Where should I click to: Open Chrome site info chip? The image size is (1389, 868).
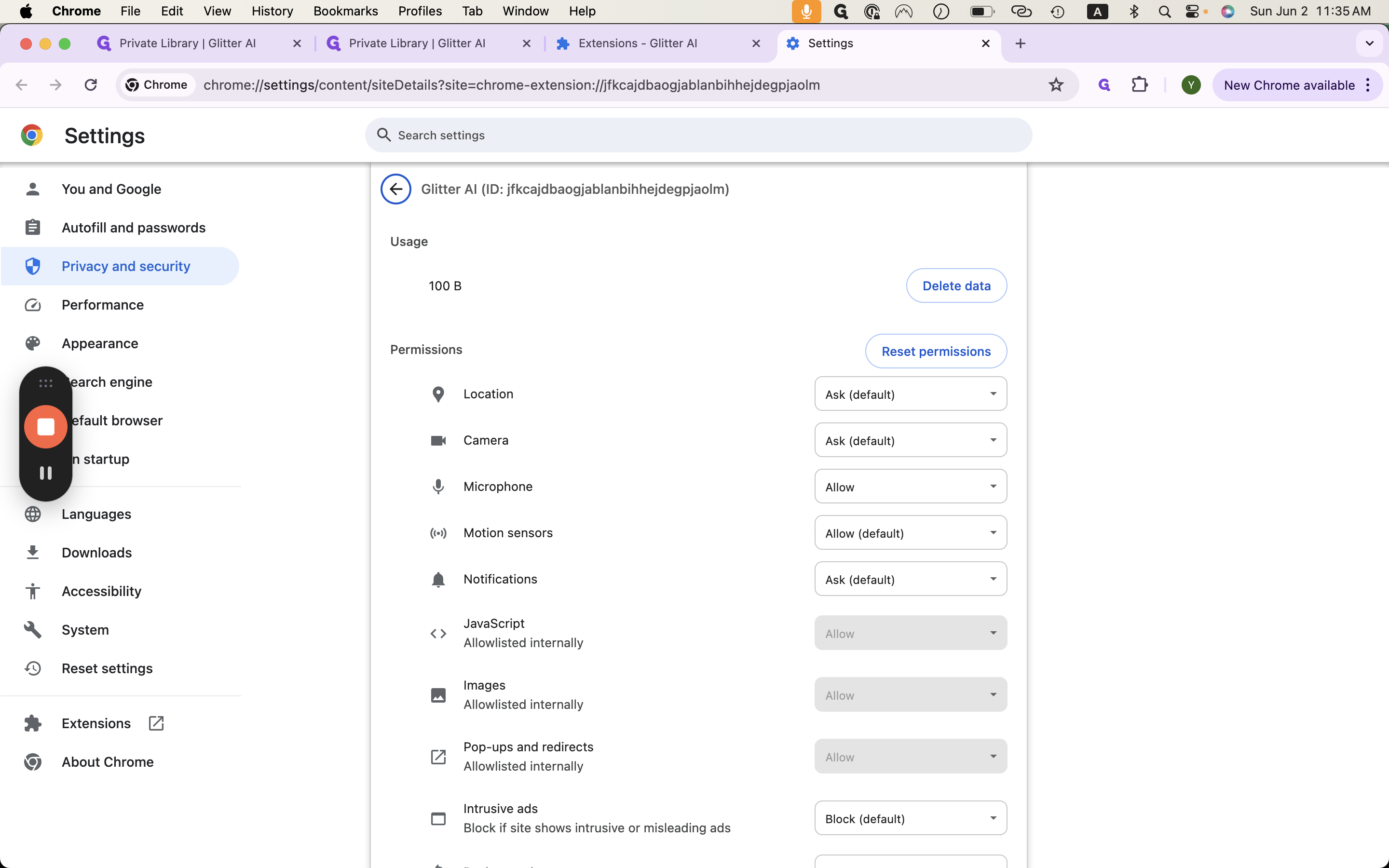click(157, 85)
